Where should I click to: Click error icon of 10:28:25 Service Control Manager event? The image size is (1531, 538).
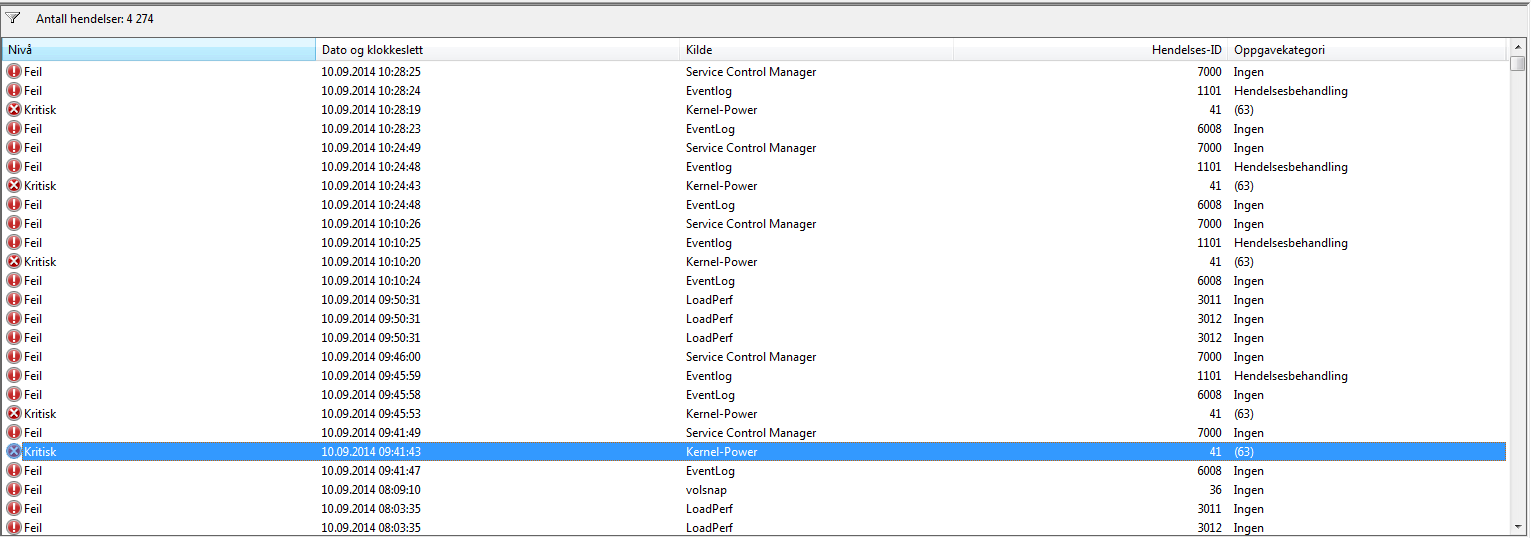click(14, 72)
